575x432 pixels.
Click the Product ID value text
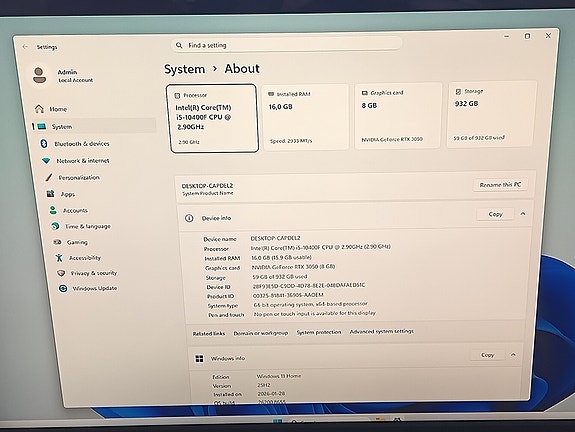288,295
